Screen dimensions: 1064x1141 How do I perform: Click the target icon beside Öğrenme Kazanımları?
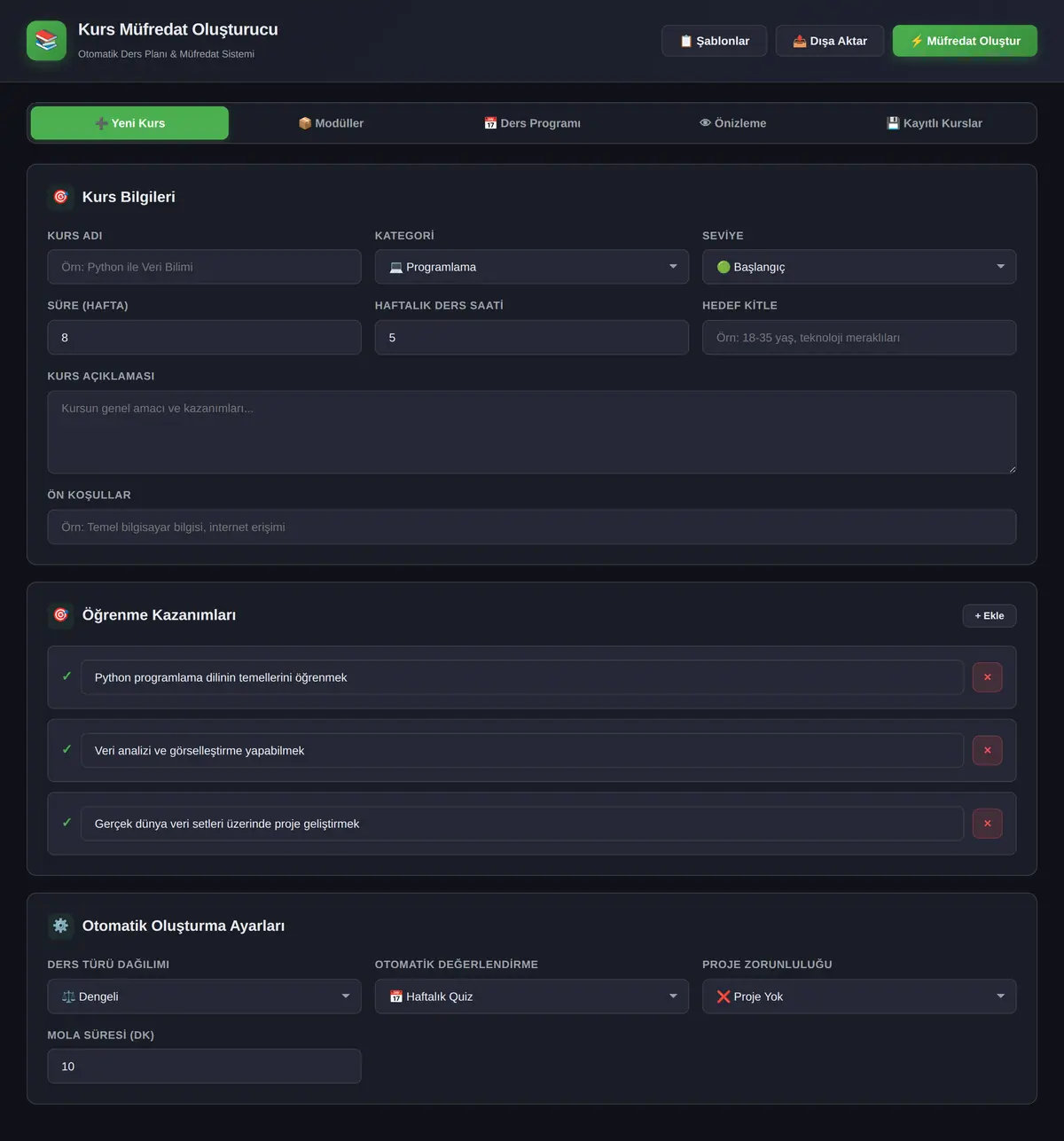coord(60,615)
